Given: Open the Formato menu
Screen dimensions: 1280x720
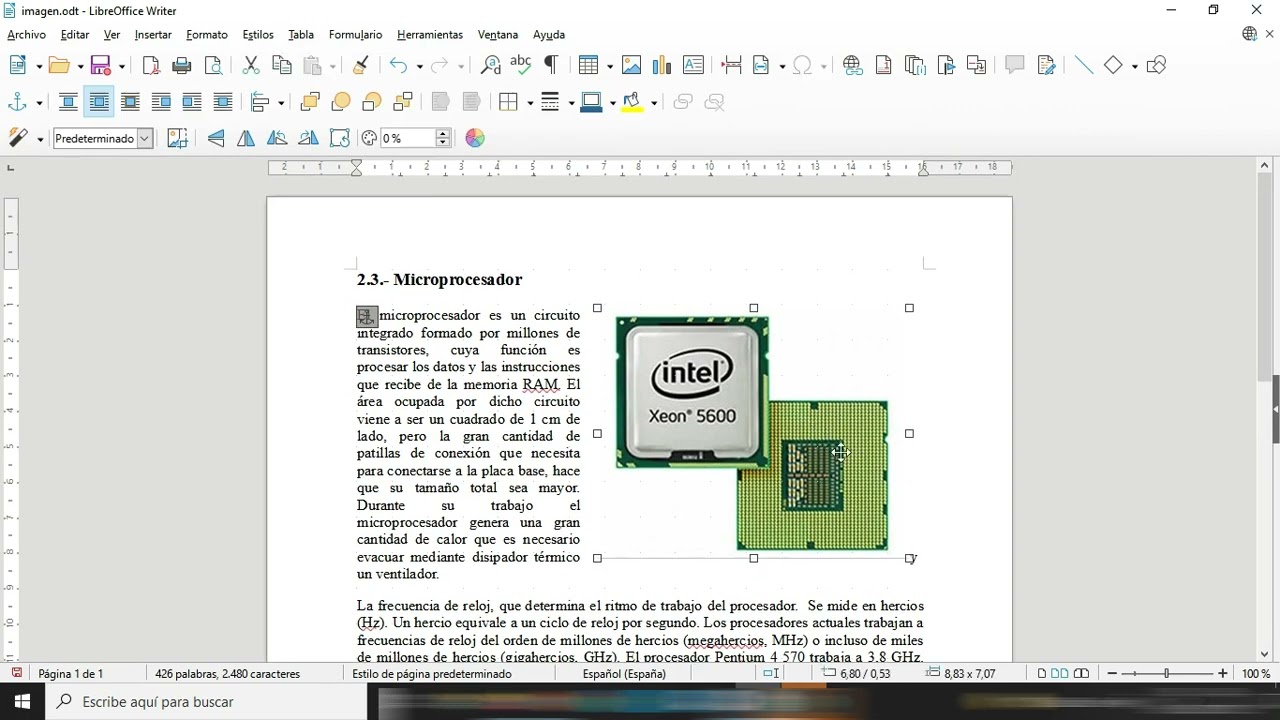Looking at the screenshot, I should pos(207,34).
